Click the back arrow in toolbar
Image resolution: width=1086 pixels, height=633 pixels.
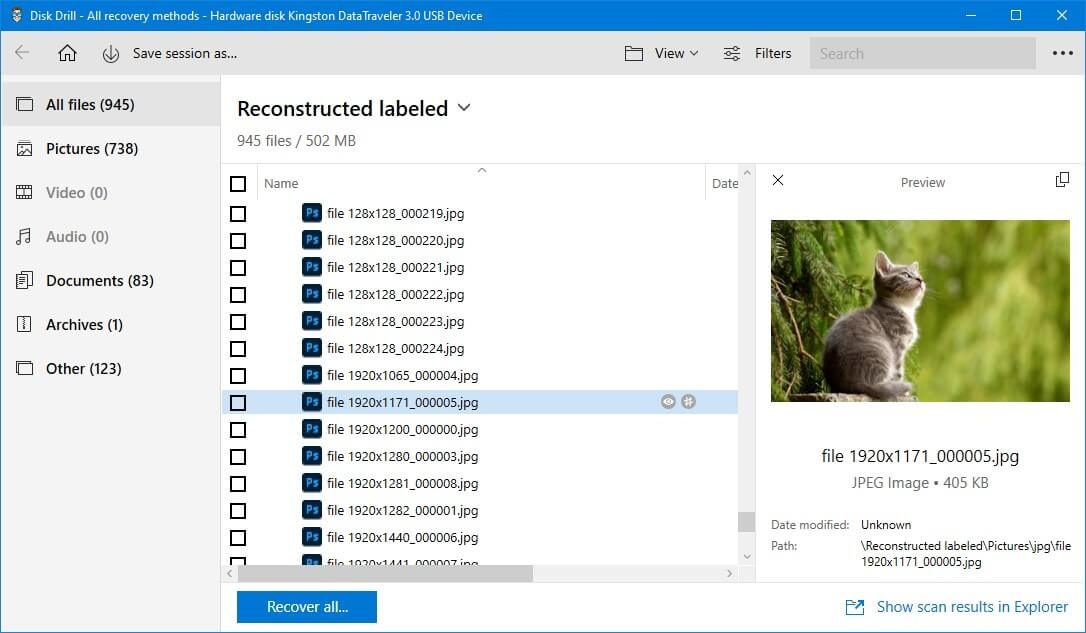tap(22, 53)
